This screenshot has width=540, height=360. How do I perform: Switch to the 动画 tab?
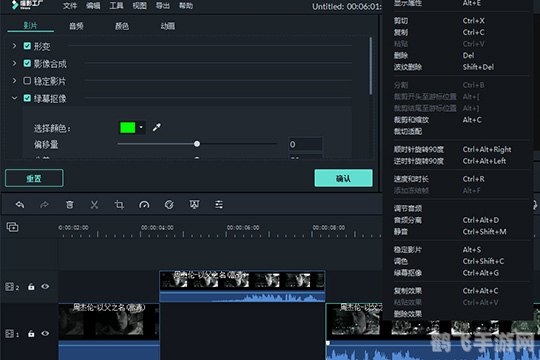[168, 26]
